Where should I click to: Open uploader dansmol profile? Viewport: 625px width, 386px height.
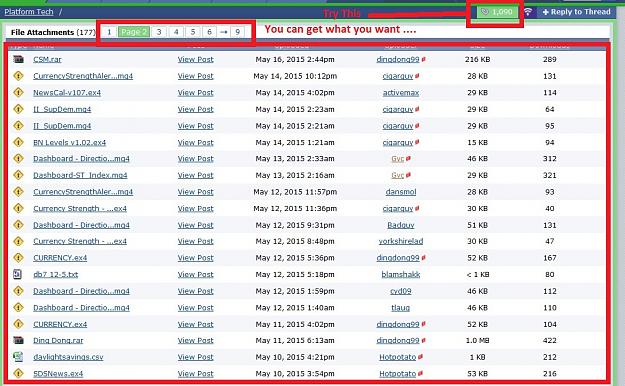pos(401,192)
